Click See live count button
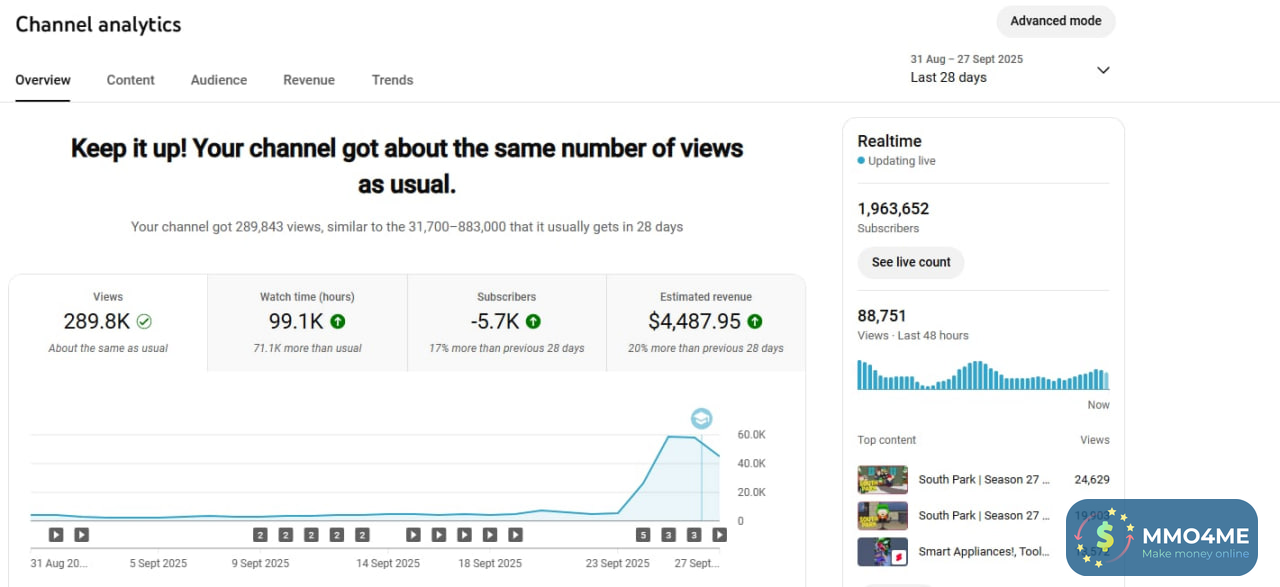 911,263
